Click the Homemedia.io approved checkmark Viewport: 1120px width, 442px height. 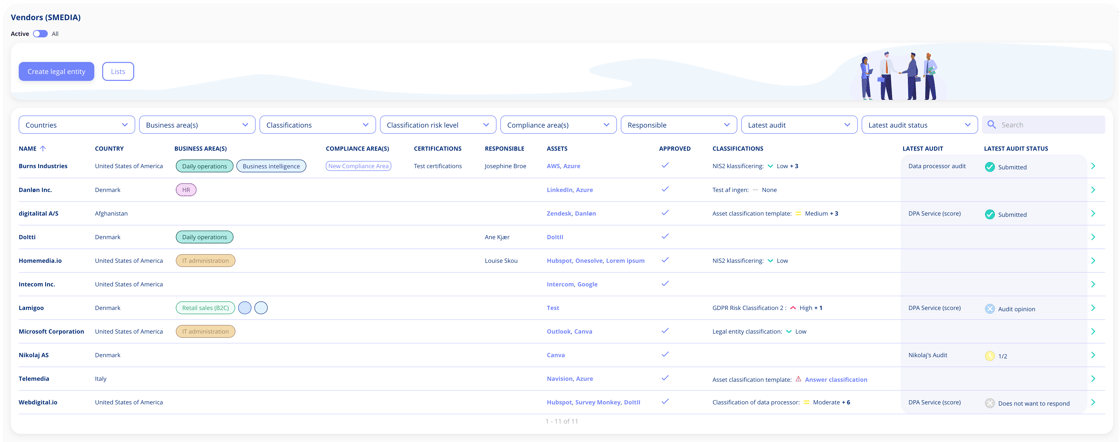[x=665, y=260]
